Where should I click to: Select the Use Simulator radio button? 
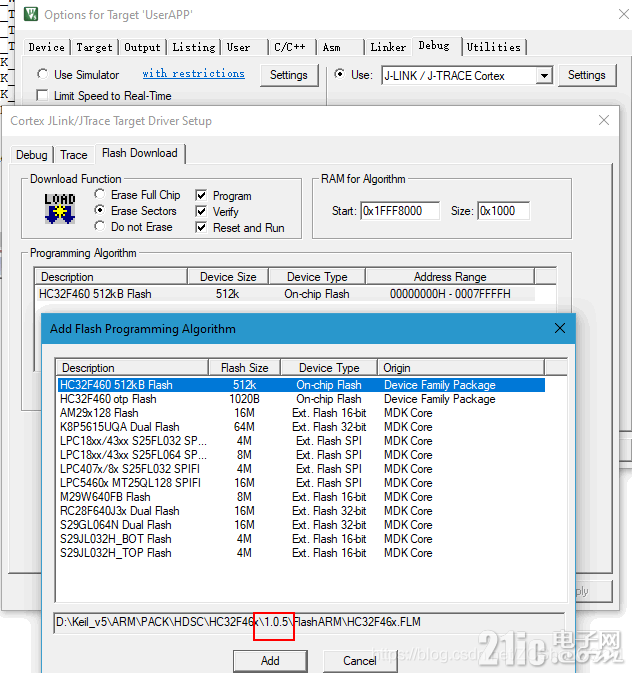point(43,74)
